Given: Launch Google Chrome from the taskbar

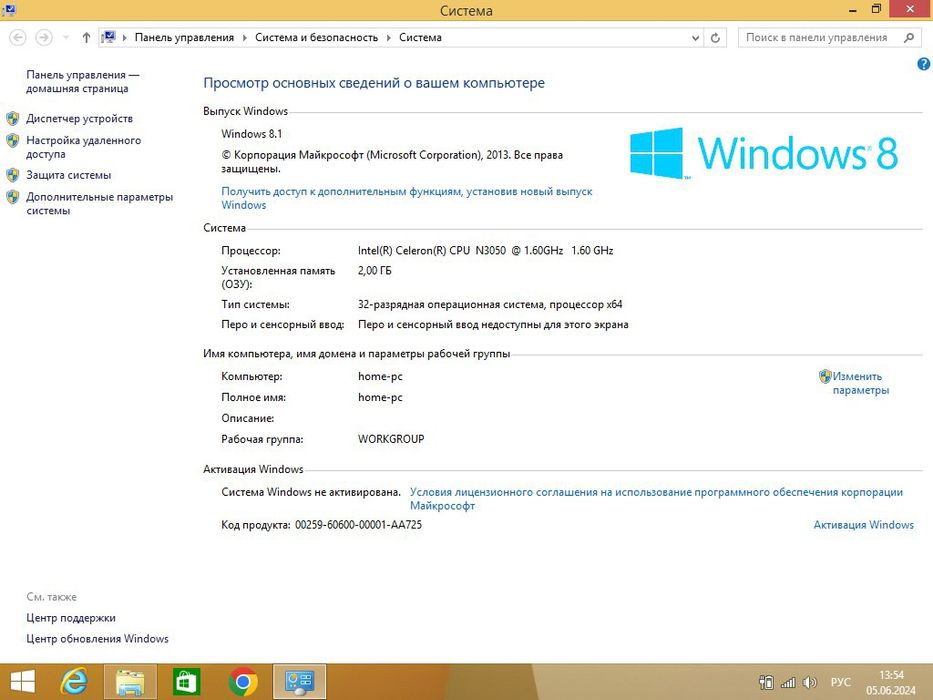Looking at the screenshot, I should pyautogui.click(x=243, y=682).
